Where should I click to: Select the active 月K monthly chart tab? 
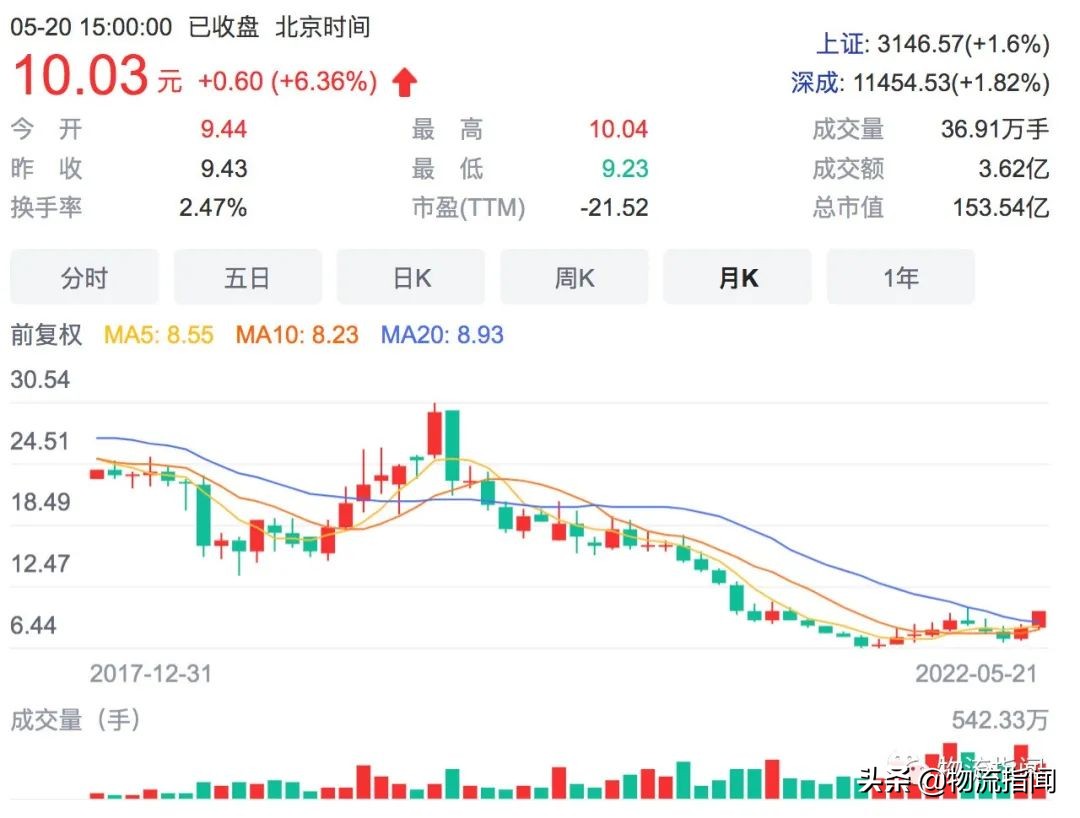pyautogui.click(x=738, y=277)
